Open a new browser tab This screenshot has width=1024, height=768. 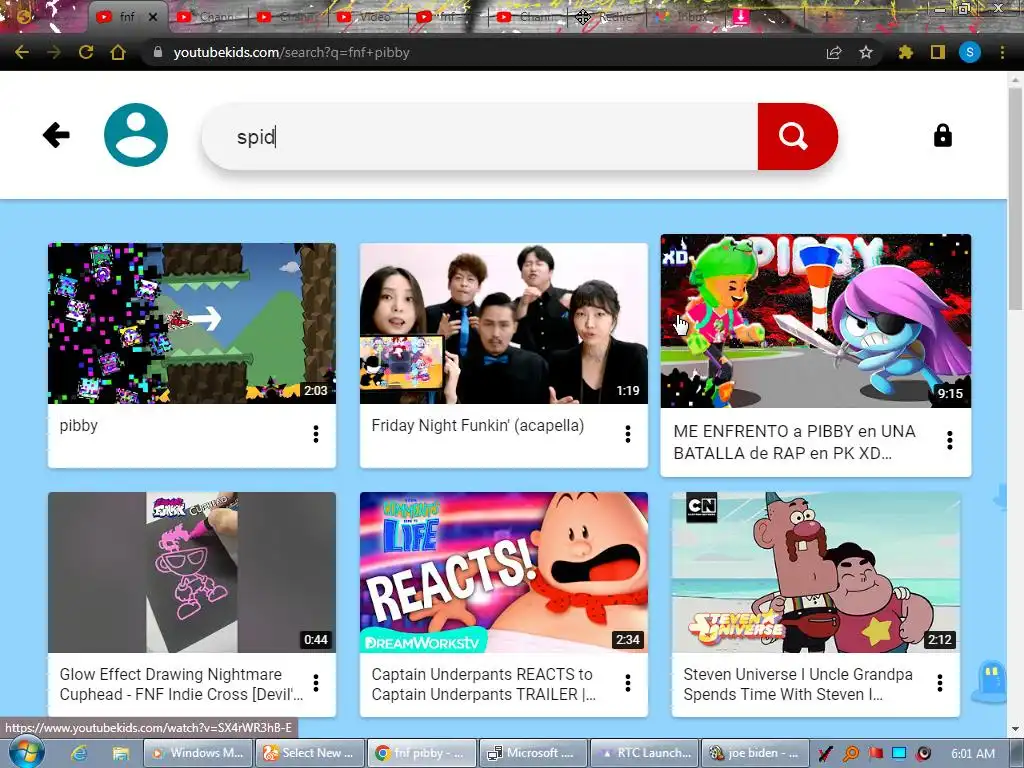tap(827, 17)
